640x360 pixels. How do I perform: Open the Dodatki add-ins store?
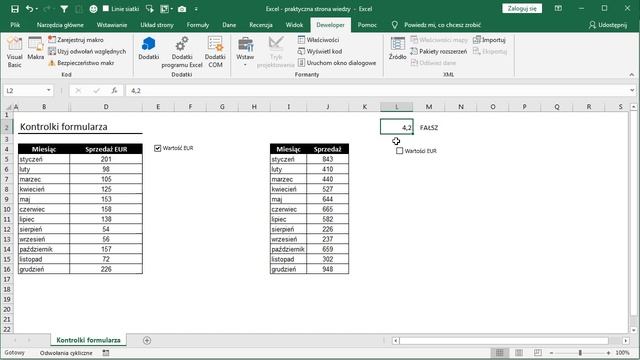149,49
